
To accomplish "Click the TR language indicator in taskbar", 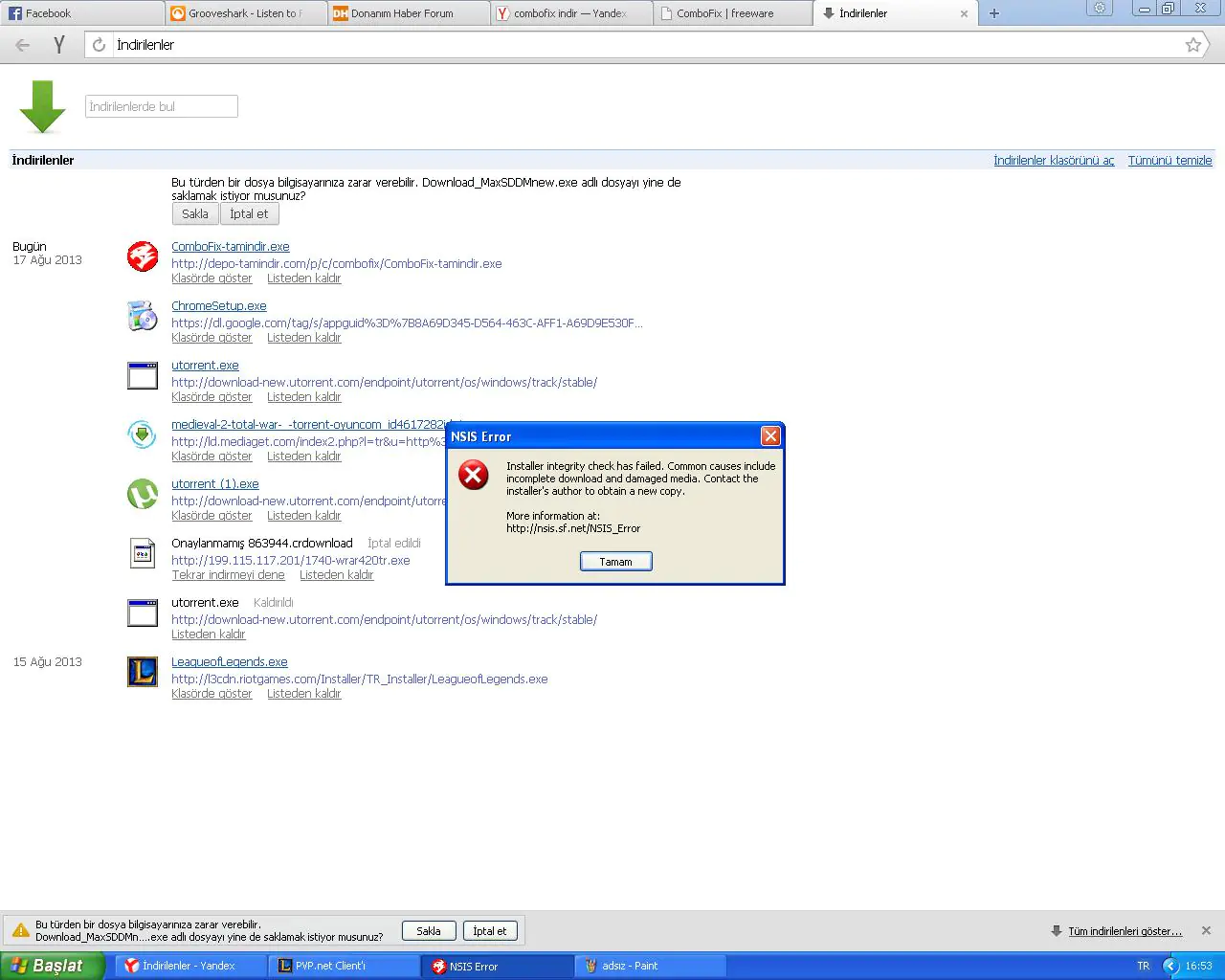I will (1143, 966).
